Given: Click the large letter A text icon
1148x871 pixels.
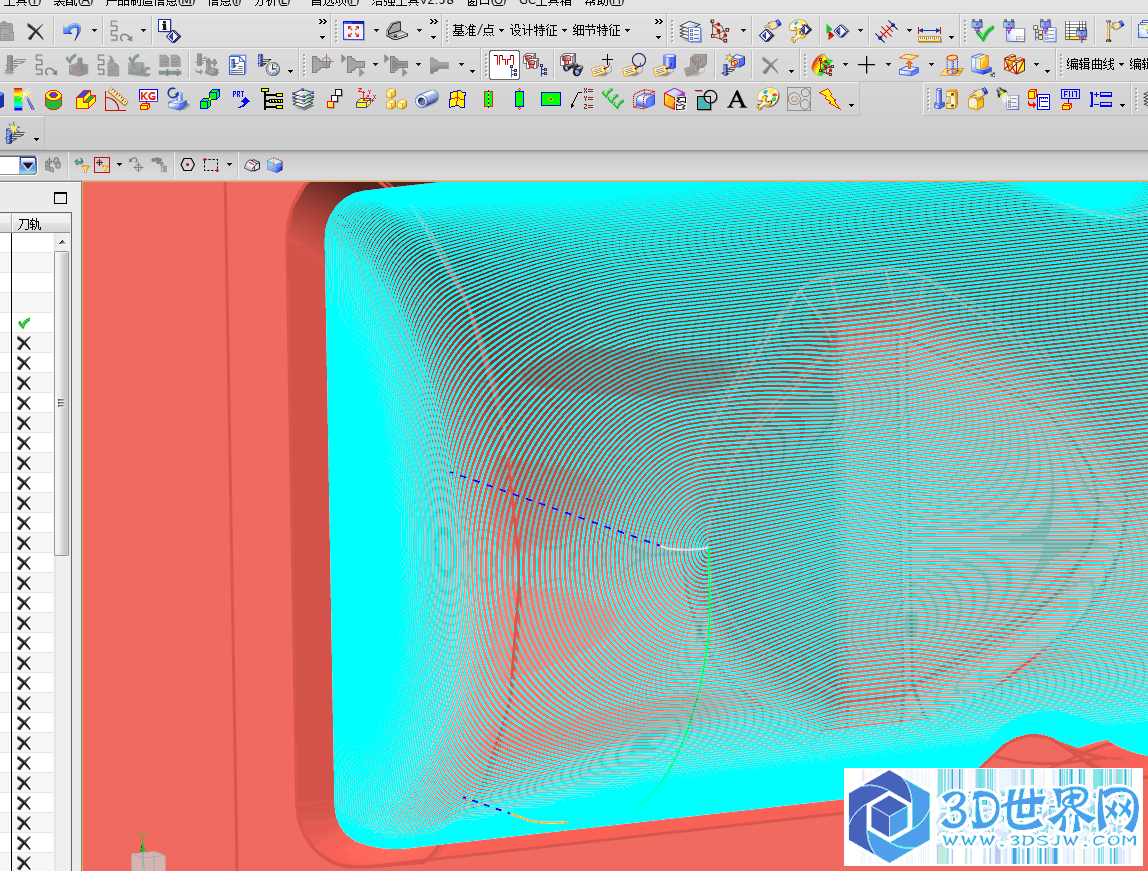Looking at the screenshot, I should tap(737, 99).
